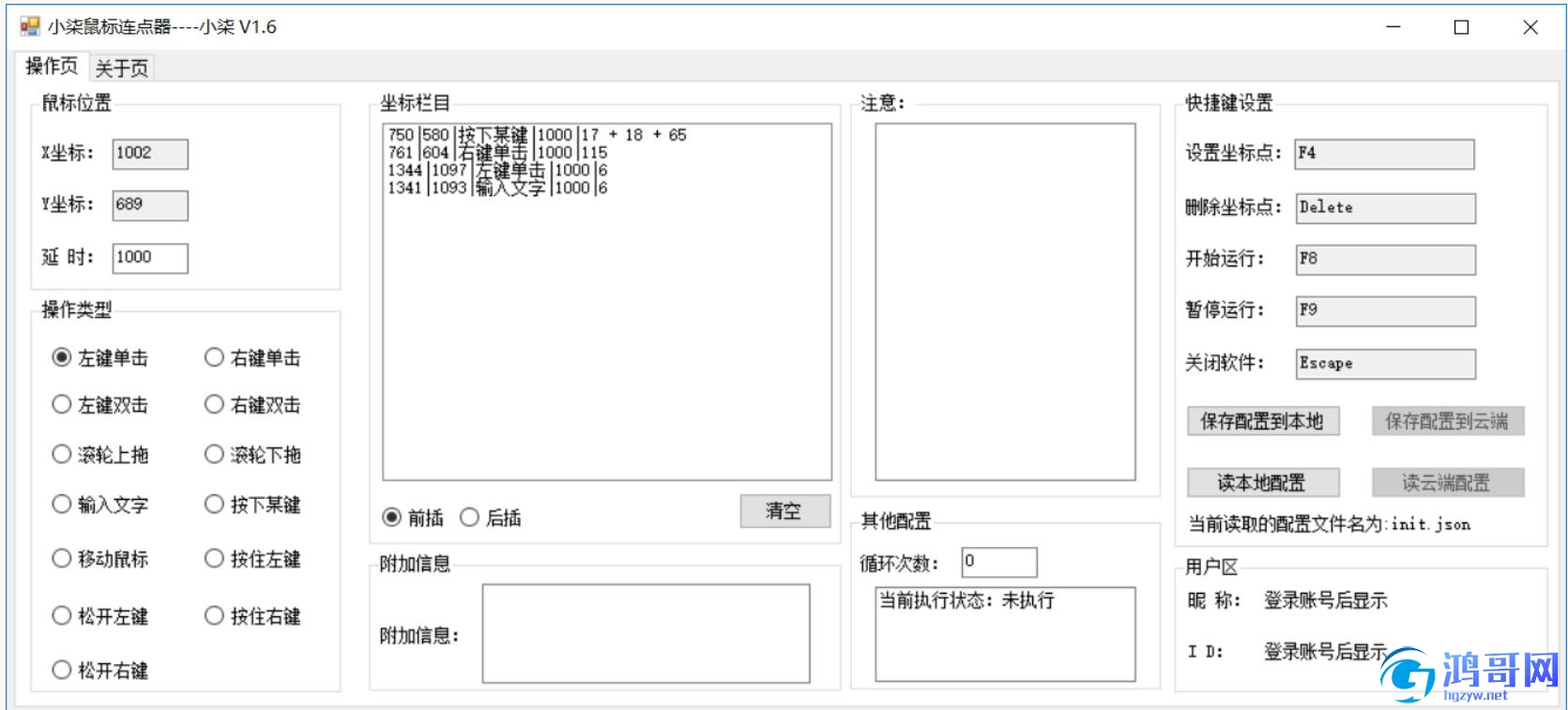Screen dimensions: 1568x710
Task: Select the coordinate row starting 750
Action: point(537,135)
